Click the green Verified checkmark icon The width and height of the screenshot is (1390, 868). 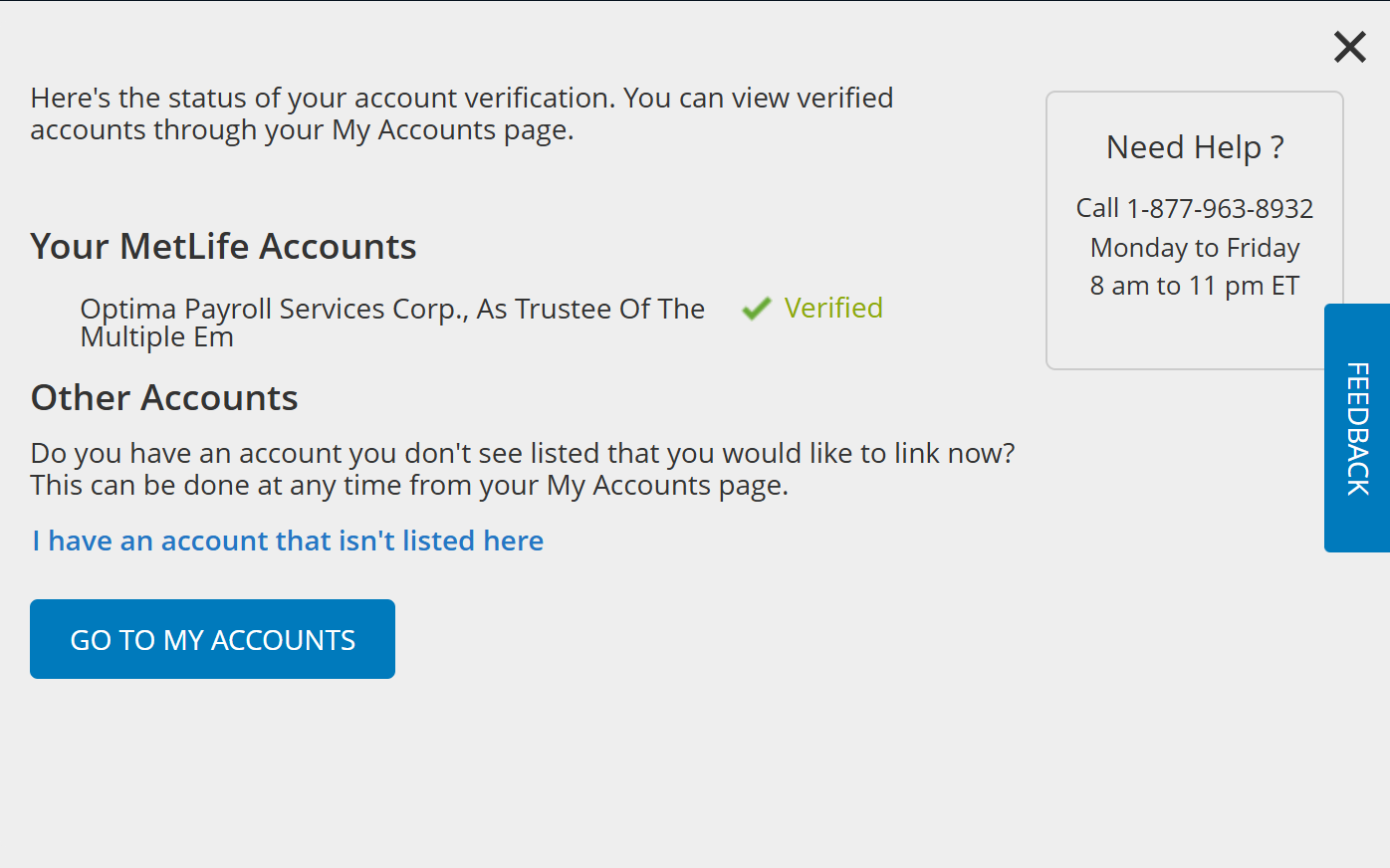[756, 309]
